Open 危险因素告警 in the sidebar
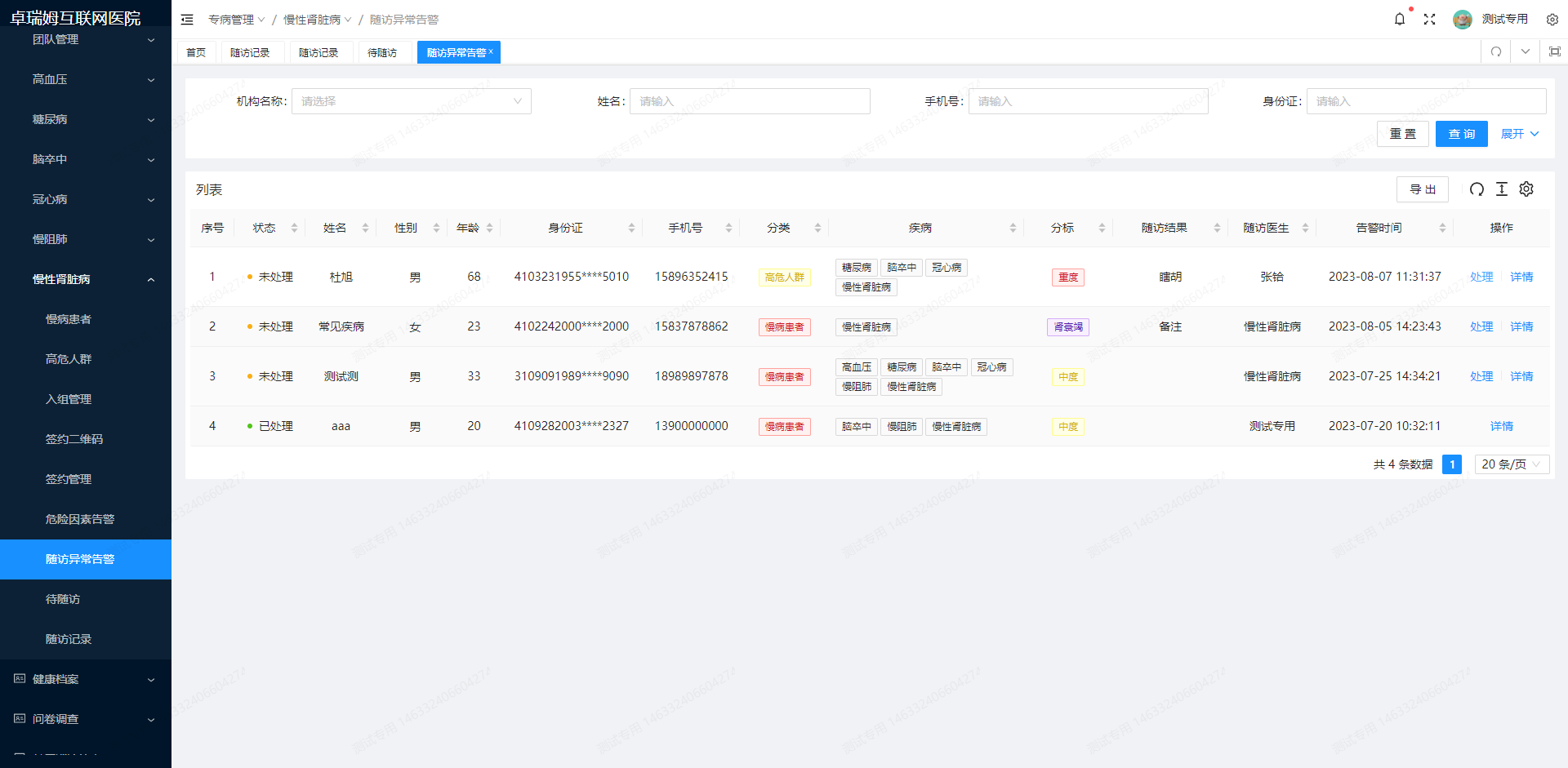This screenshot has height=768, width=1568. point(80,519)
